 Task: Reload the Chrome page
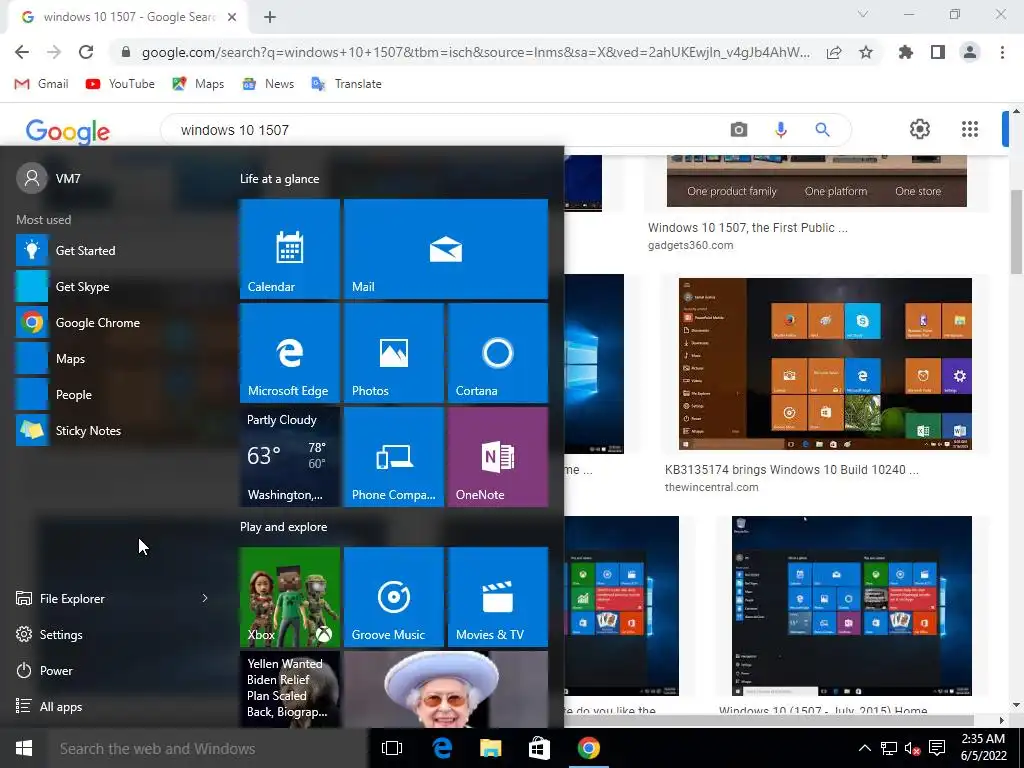pos(86,52)
